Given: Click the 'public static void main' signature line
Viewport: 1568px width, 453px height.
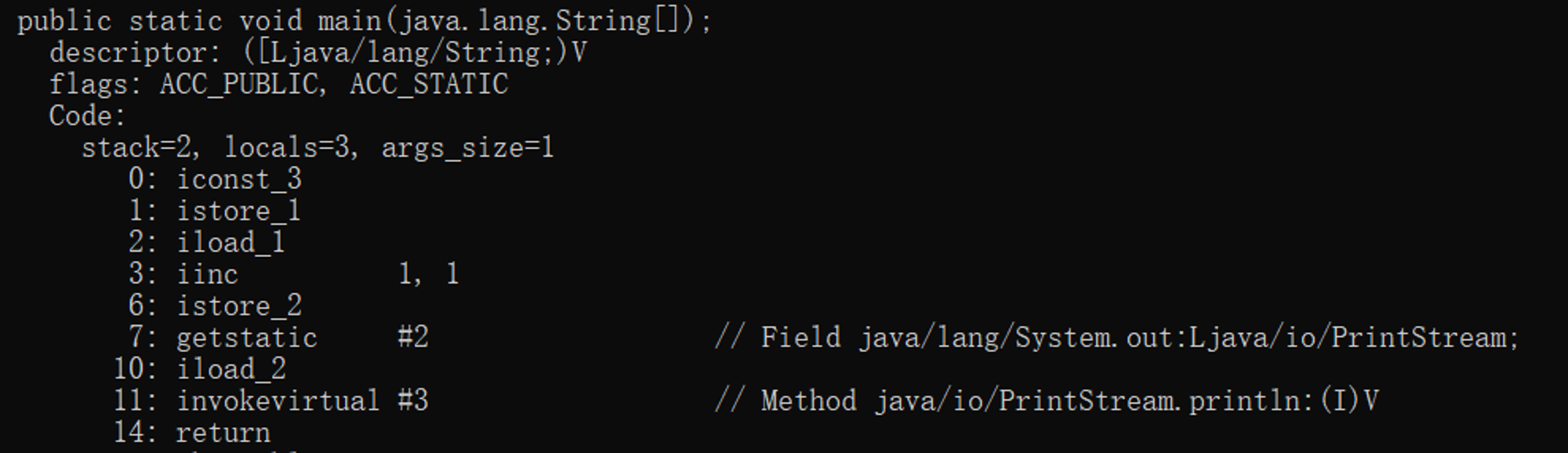Looking at the screenshot, I should click(x=365, y=21).
